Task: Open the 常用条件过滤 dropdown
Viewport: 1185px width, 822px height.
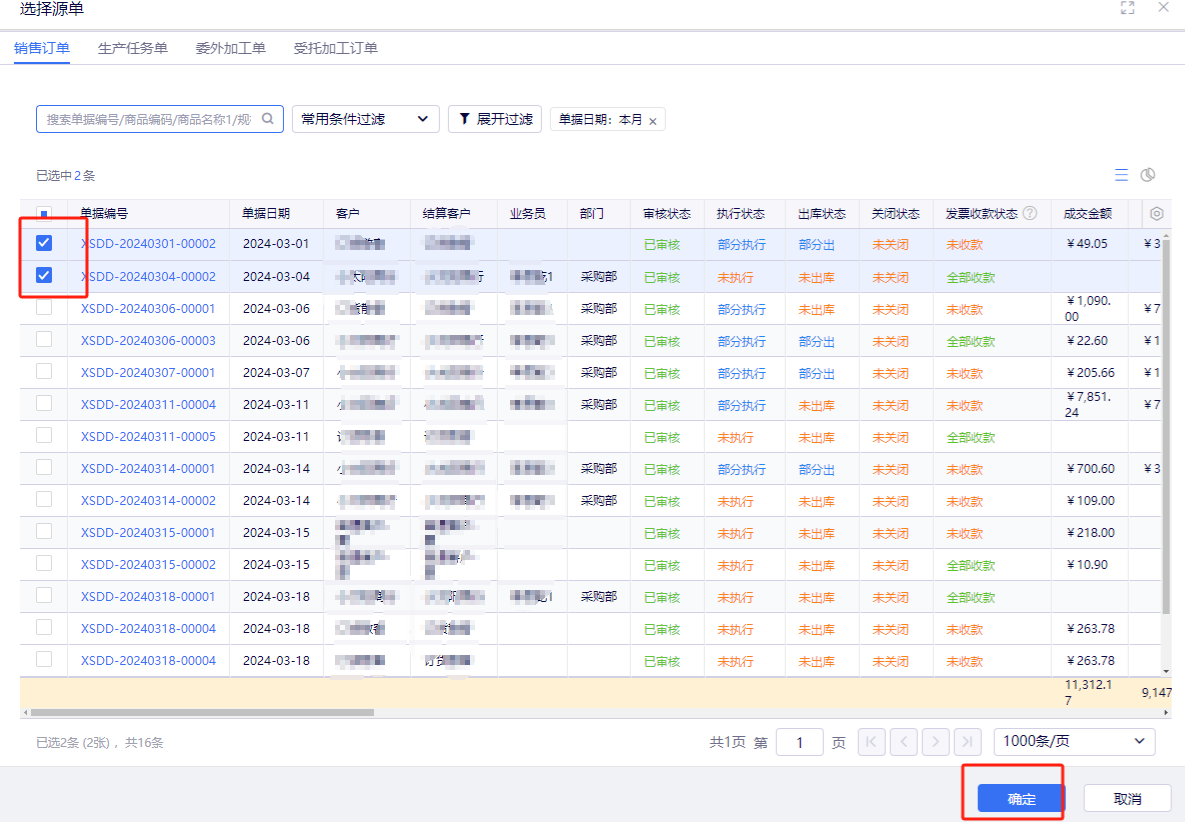Action: pyautogui.click(x=366, y=119)
